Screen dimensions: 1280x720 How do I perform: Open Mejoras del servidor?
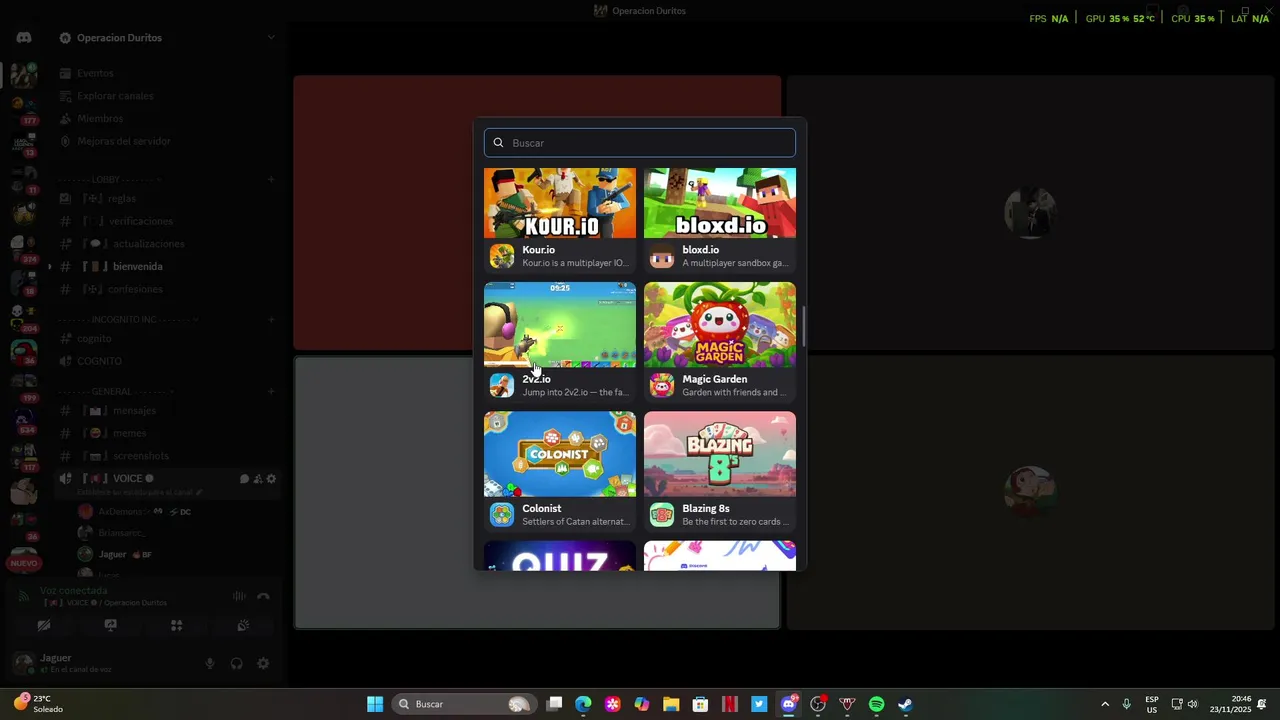(x=166, y=142)
